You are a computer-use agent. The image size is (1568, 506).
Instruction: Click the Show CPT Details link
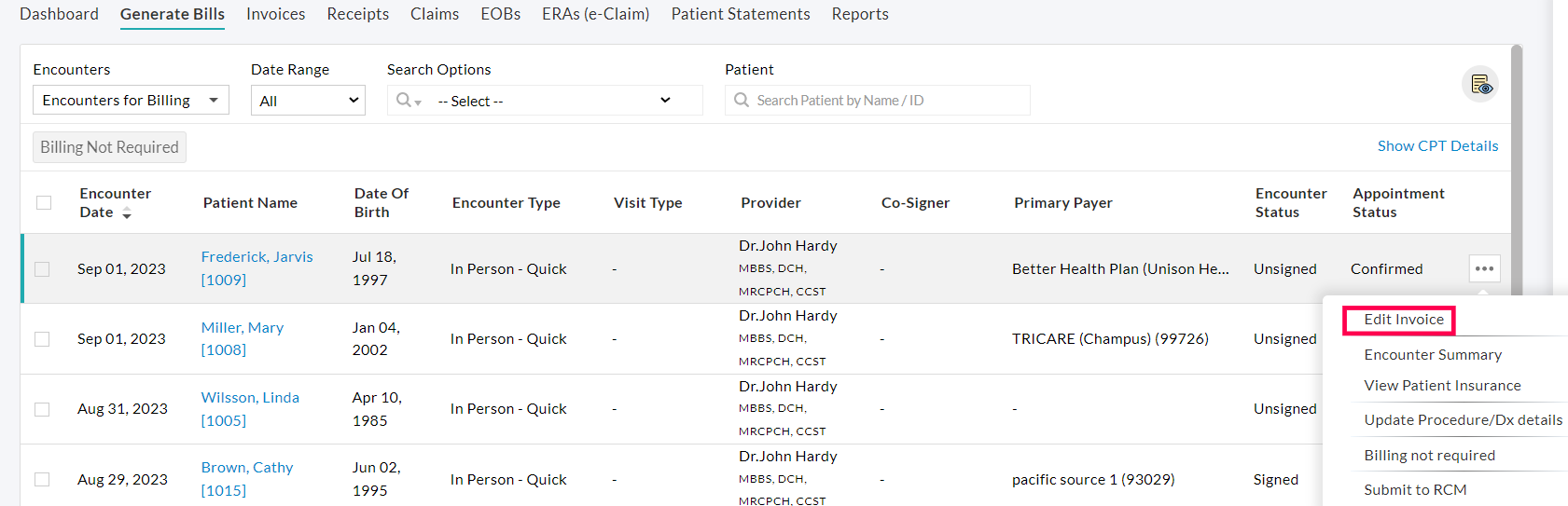click(1437, 146)
